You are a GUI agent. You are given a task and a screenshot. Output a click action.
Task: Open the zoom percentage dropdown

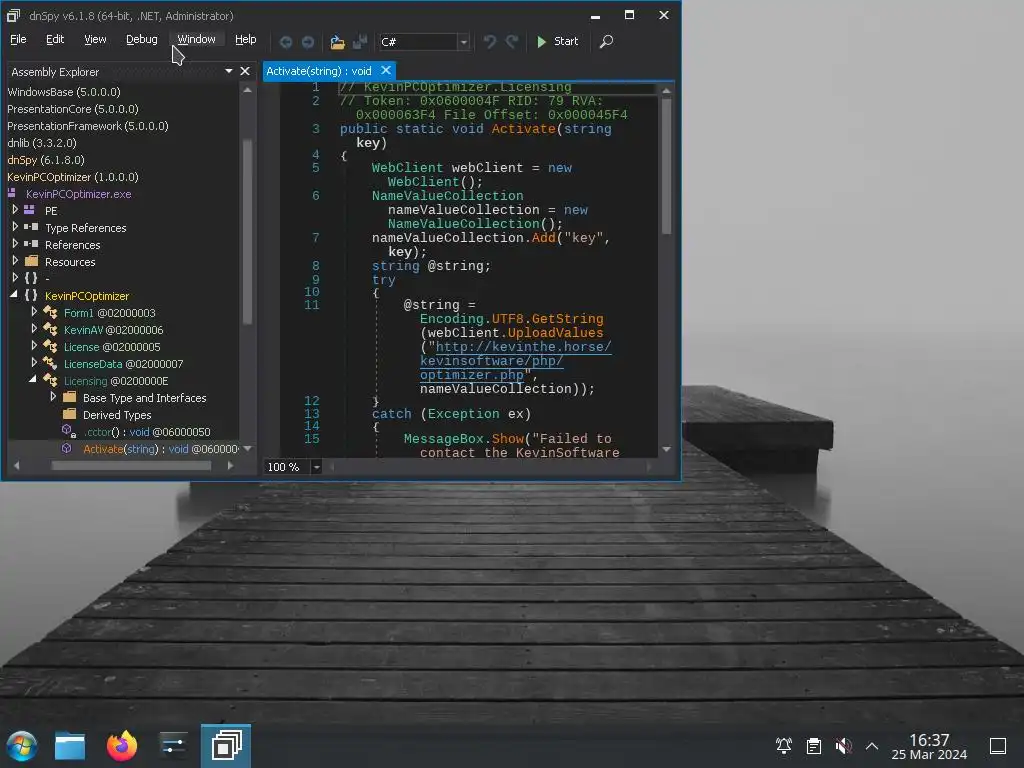(316, 467)
